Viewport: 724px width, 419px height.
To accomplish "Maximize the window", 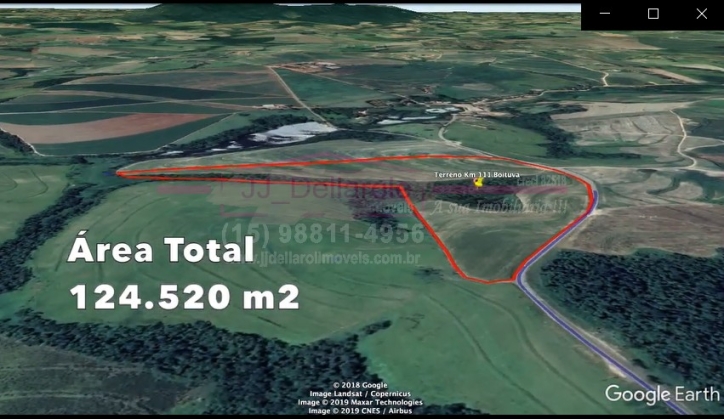I will (653, 14).
